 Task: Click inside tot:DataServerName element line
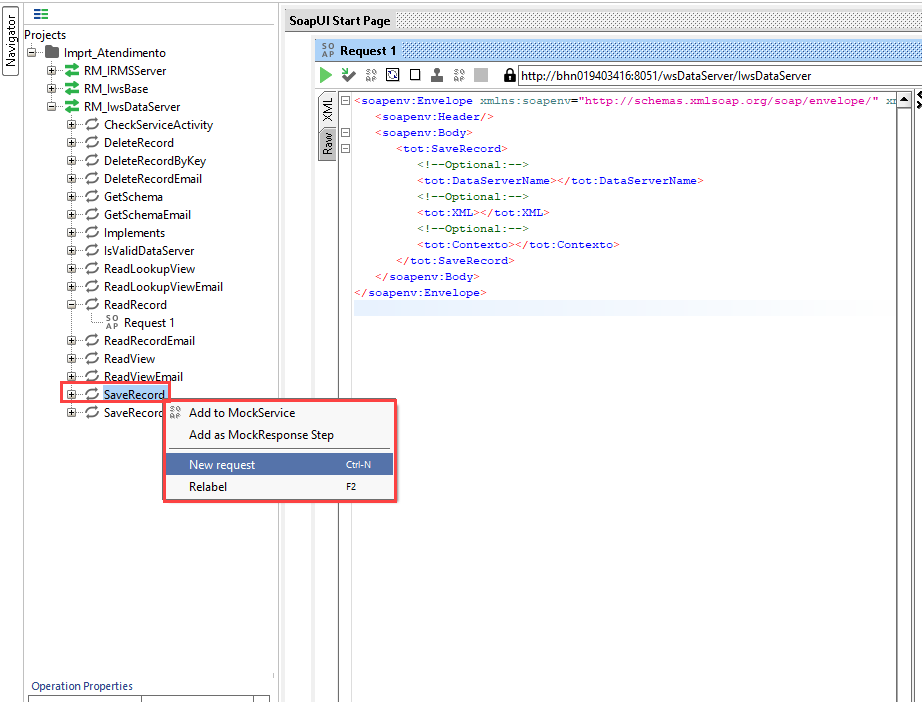(x=560, y=180)
